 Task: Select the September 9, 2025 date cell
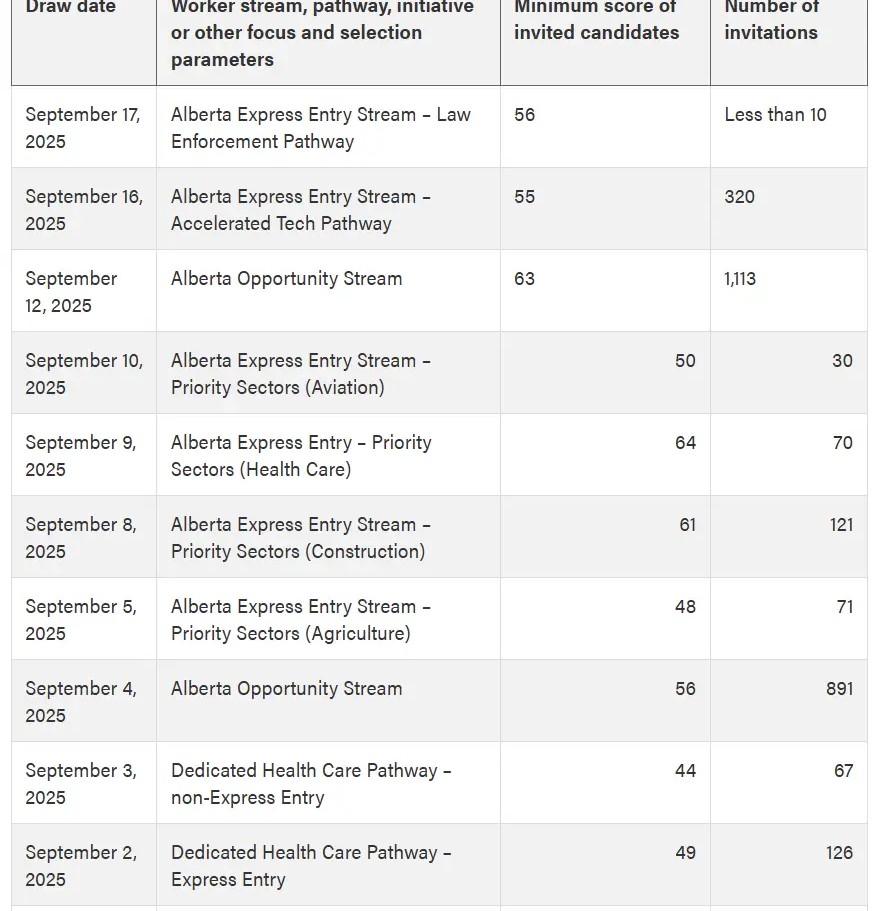tap(81, 456)
